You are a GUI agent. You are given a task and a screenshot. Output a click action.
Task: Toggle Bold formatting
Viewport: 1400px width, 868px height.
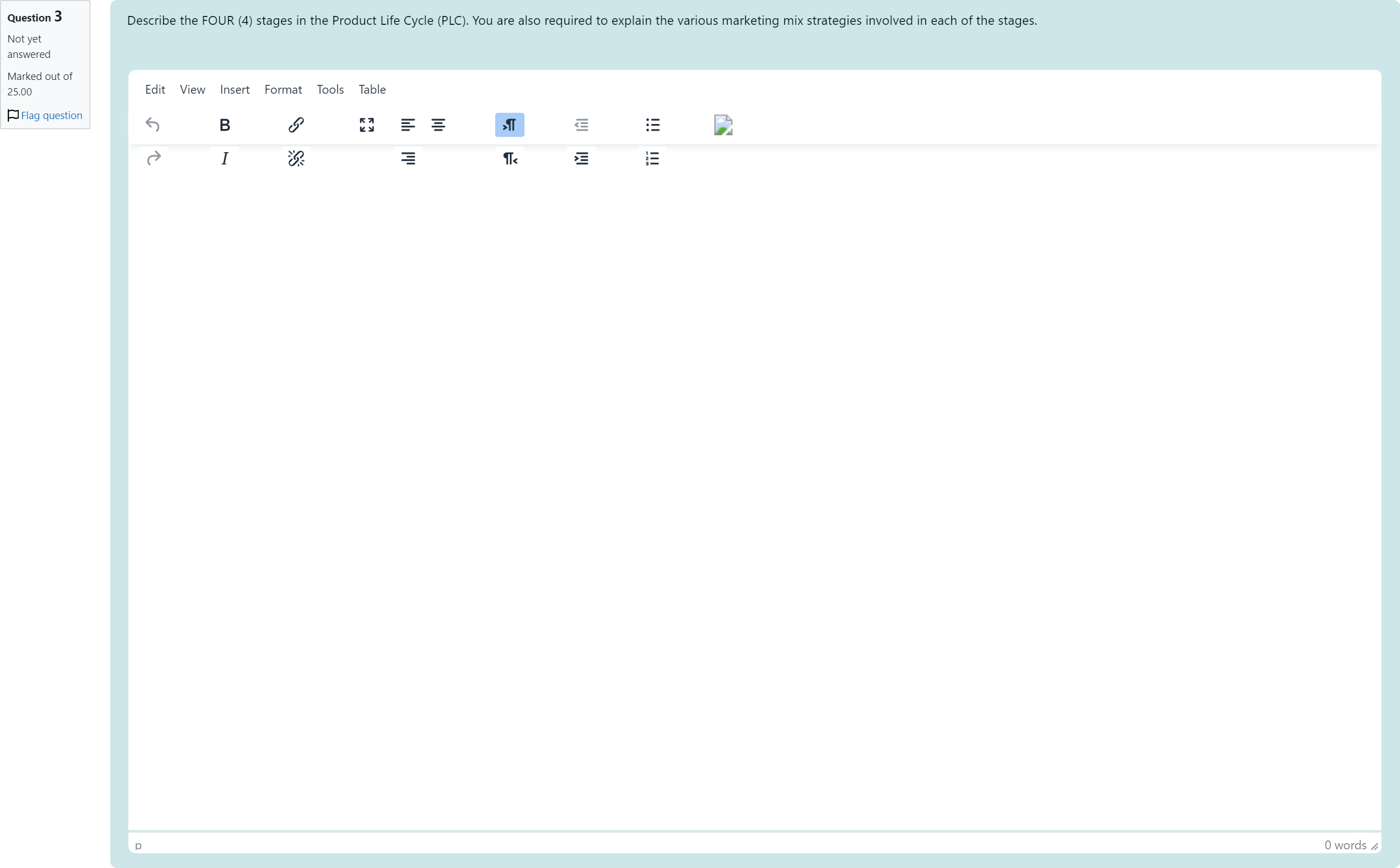pyautogui.click(x=224, y=125)
